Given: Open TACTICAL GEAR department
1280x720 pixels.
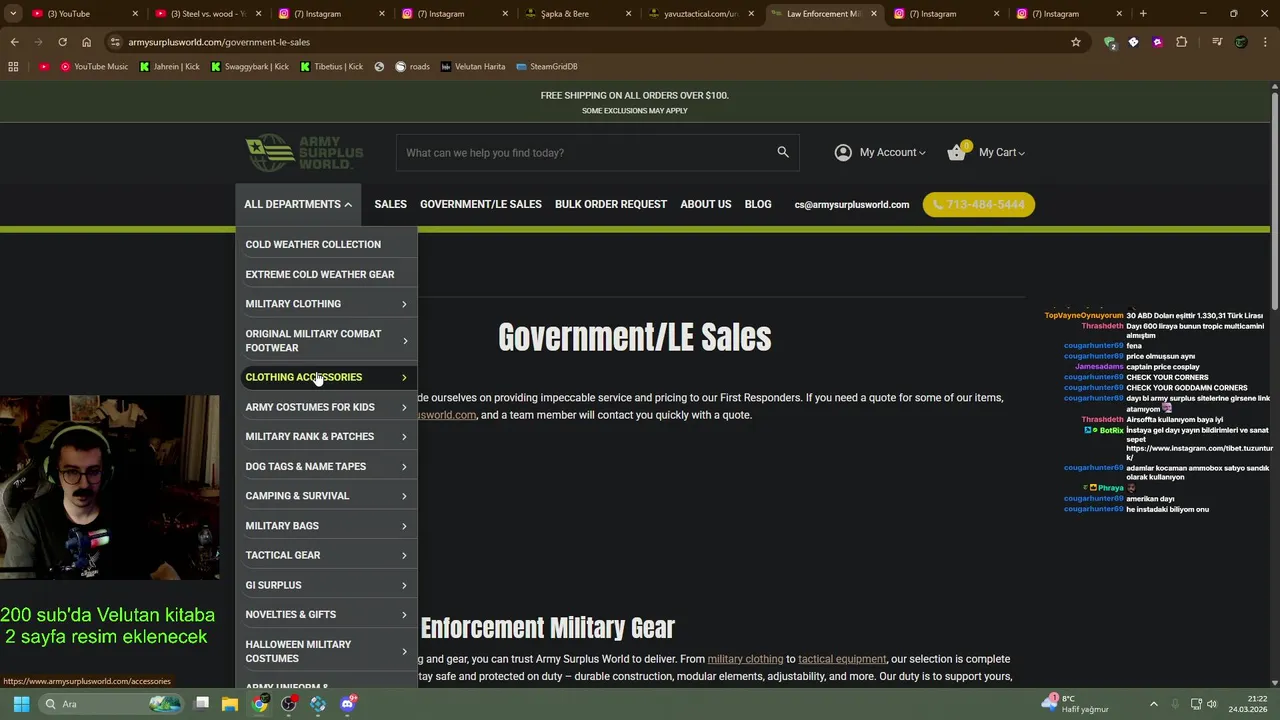Looking at the screenshot, I should coord(326,555).
